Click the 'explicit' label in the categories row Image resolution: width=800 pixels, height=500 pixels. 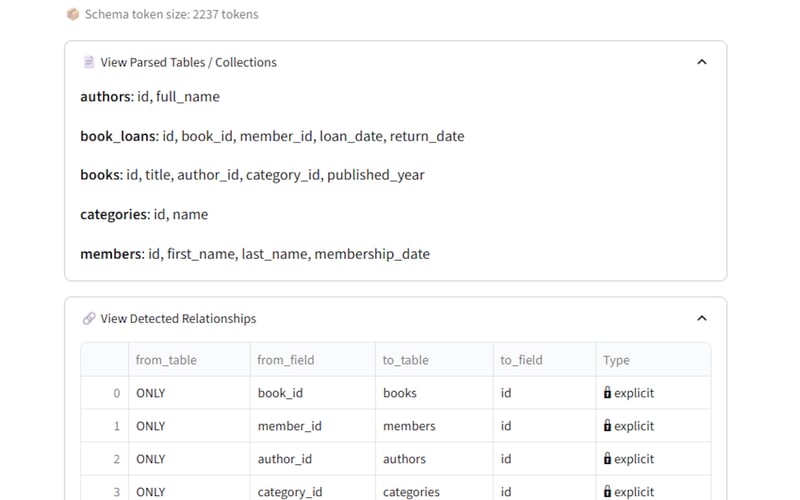click(634, 491)
